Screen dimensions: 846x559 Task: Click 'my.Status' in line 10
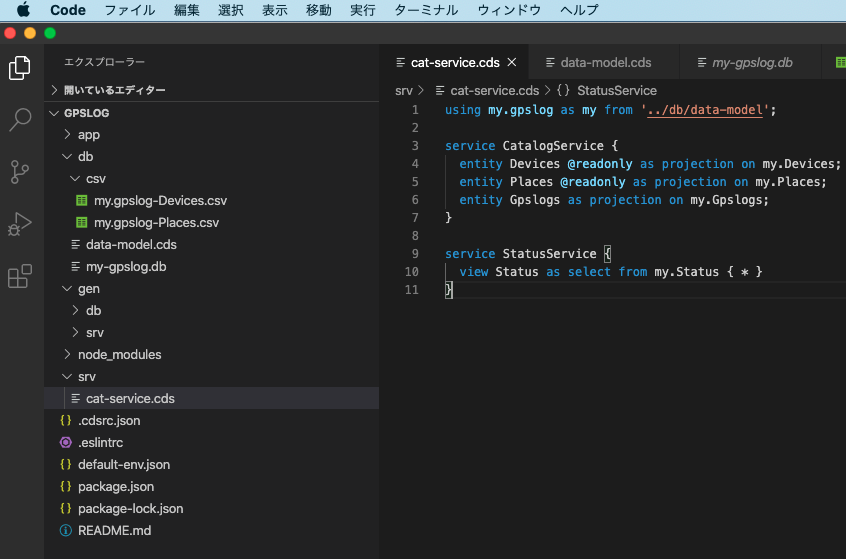click(686, 272)
